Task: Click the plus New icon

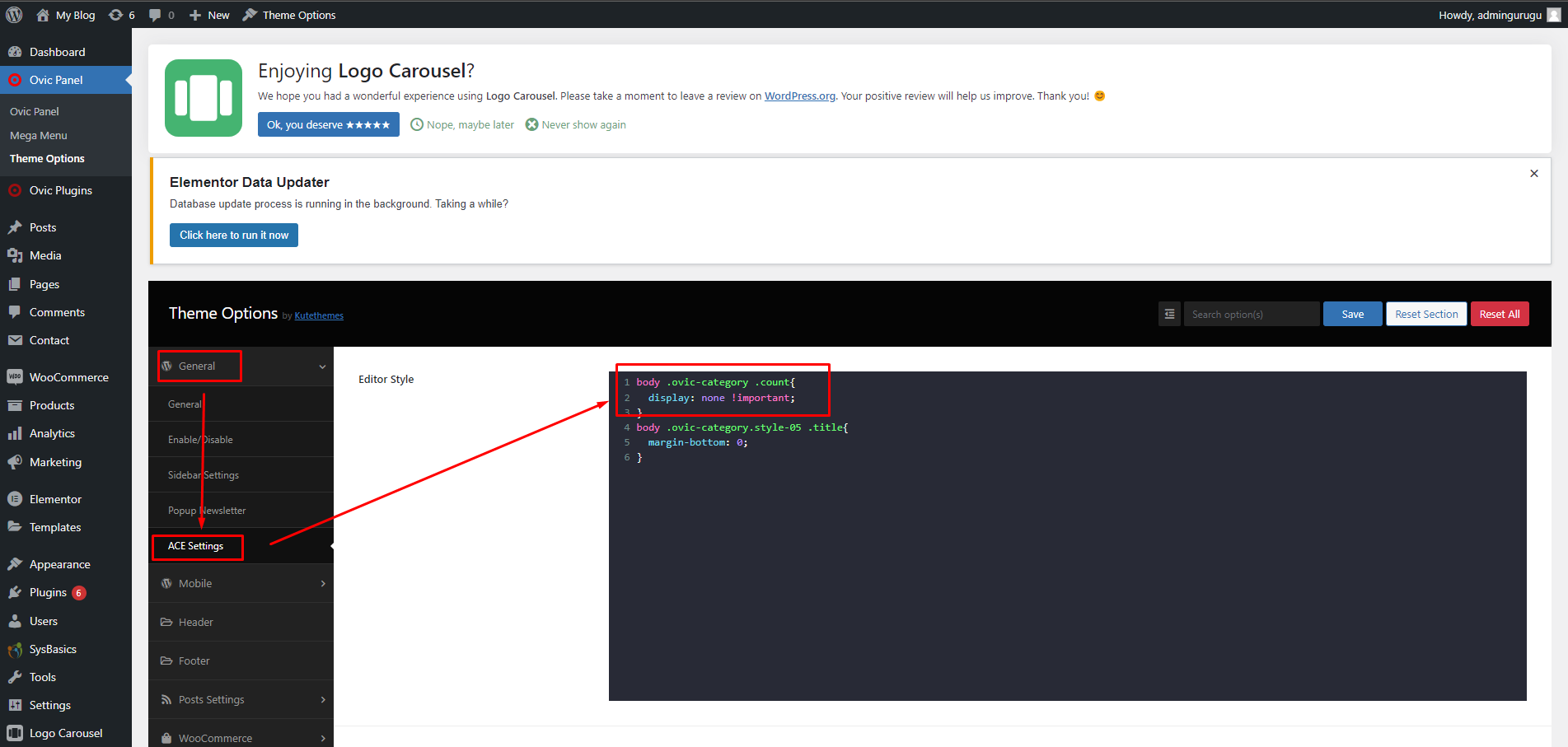Action: (x=195, y=15)
